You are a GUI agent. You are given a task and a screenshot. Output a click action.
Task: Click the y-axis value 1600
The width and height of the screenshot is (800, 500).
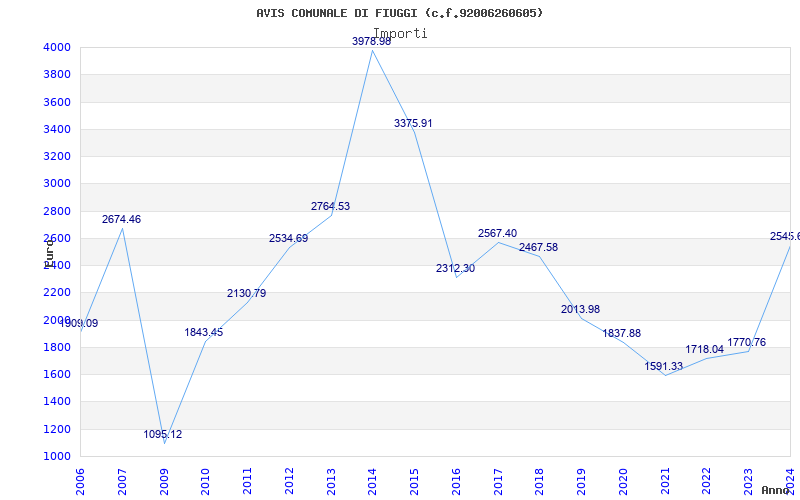point(57,374)
